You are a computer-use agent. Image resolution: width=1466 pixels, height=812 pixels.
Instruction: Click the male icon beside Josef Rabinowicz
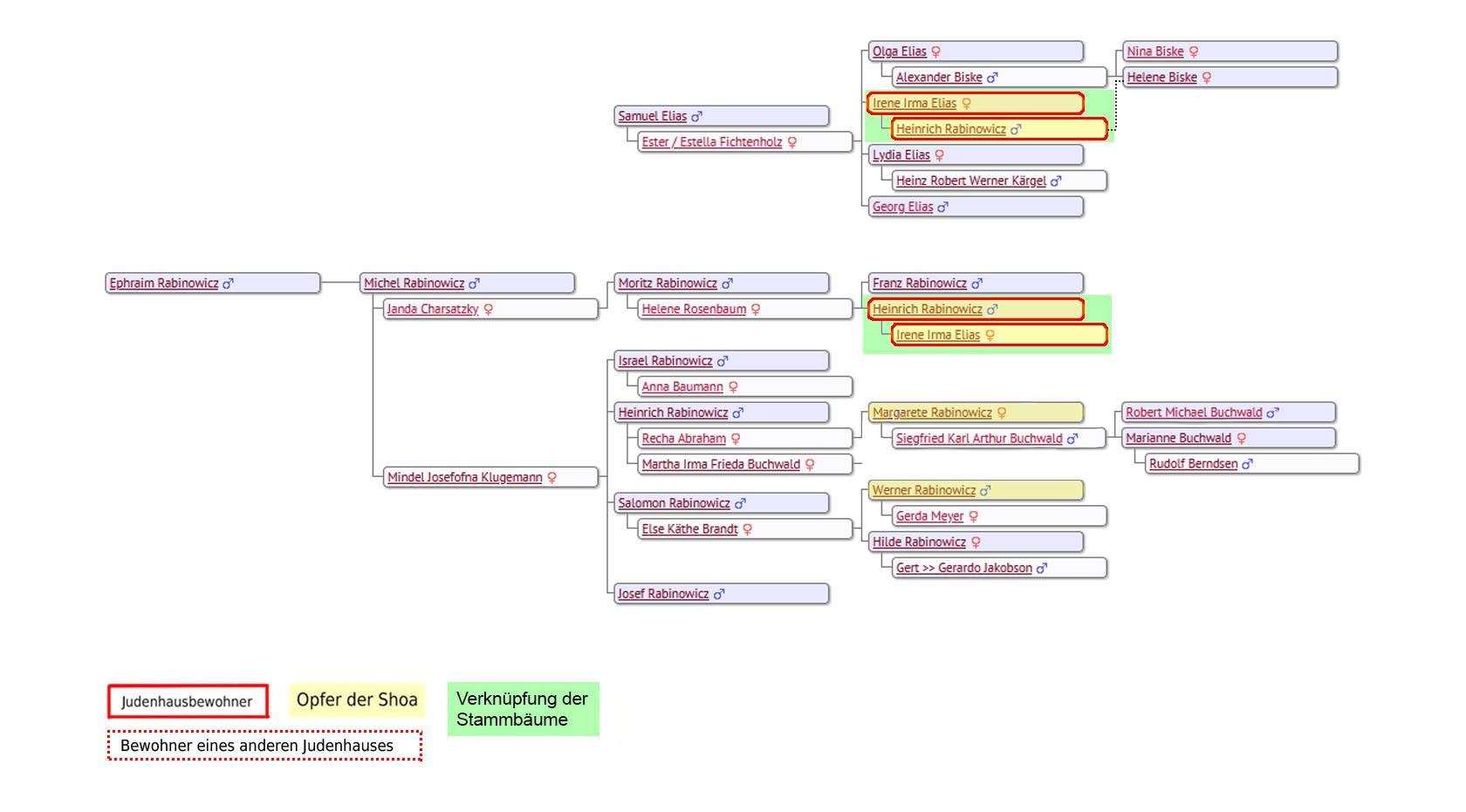click(719, 594)
